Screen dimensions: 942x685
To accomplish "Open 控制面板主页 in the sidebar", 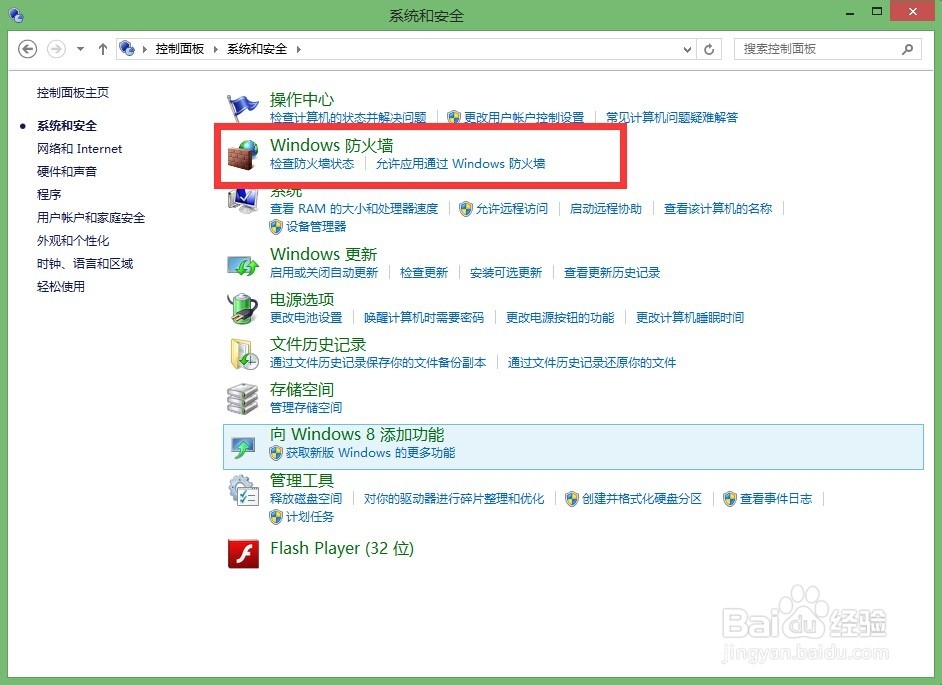I will point(73,92).
